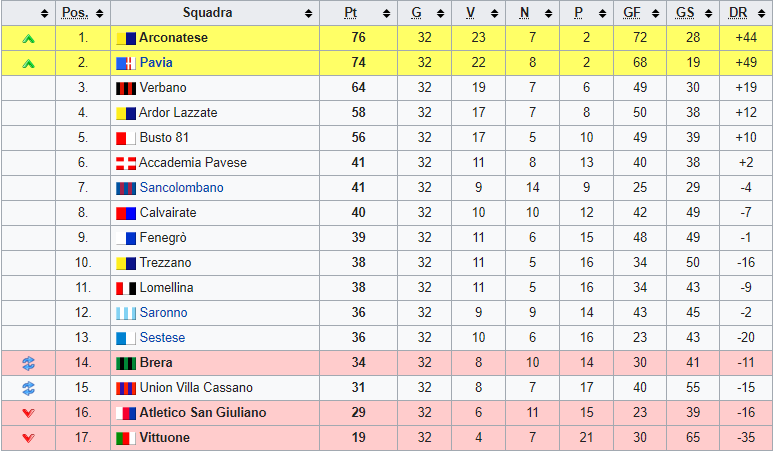Sort table by Pos. column arrows
The width and height of the screenshot is (774, 451).
tap(100, 13)
